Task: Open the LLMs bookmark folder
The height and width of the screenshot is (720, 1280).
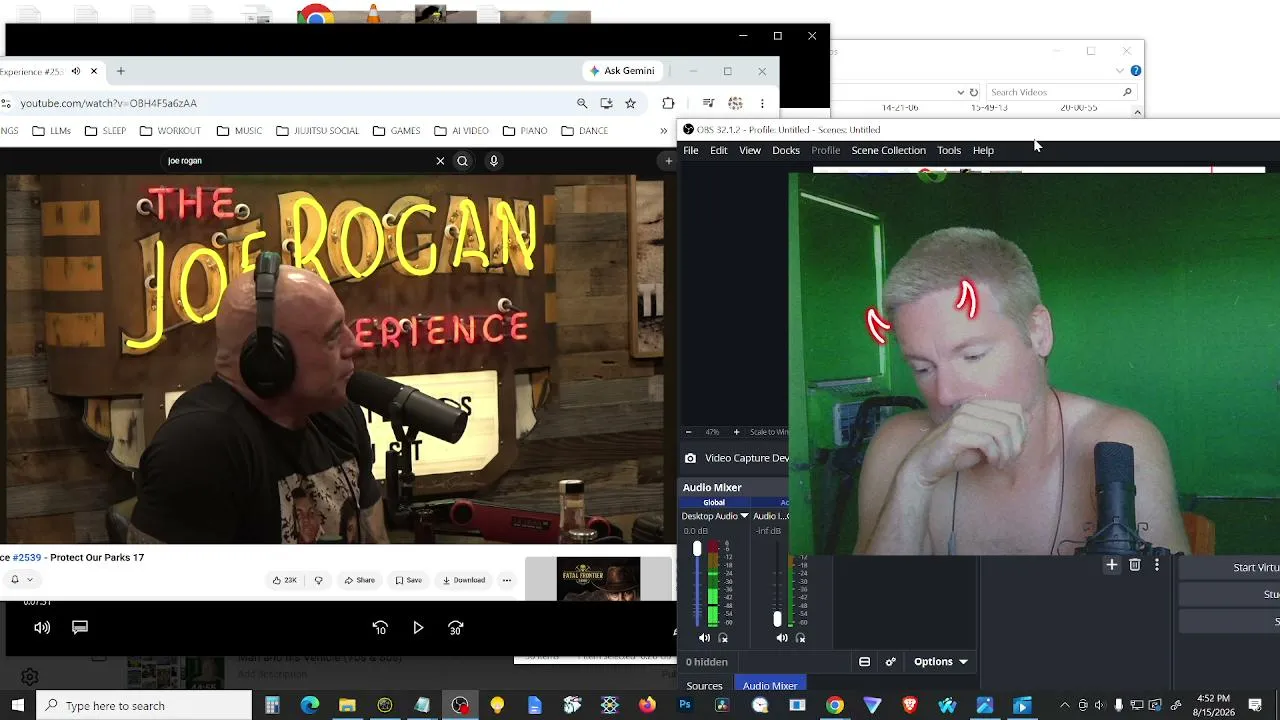Action: pyautogui.click(x=52, y=131)
